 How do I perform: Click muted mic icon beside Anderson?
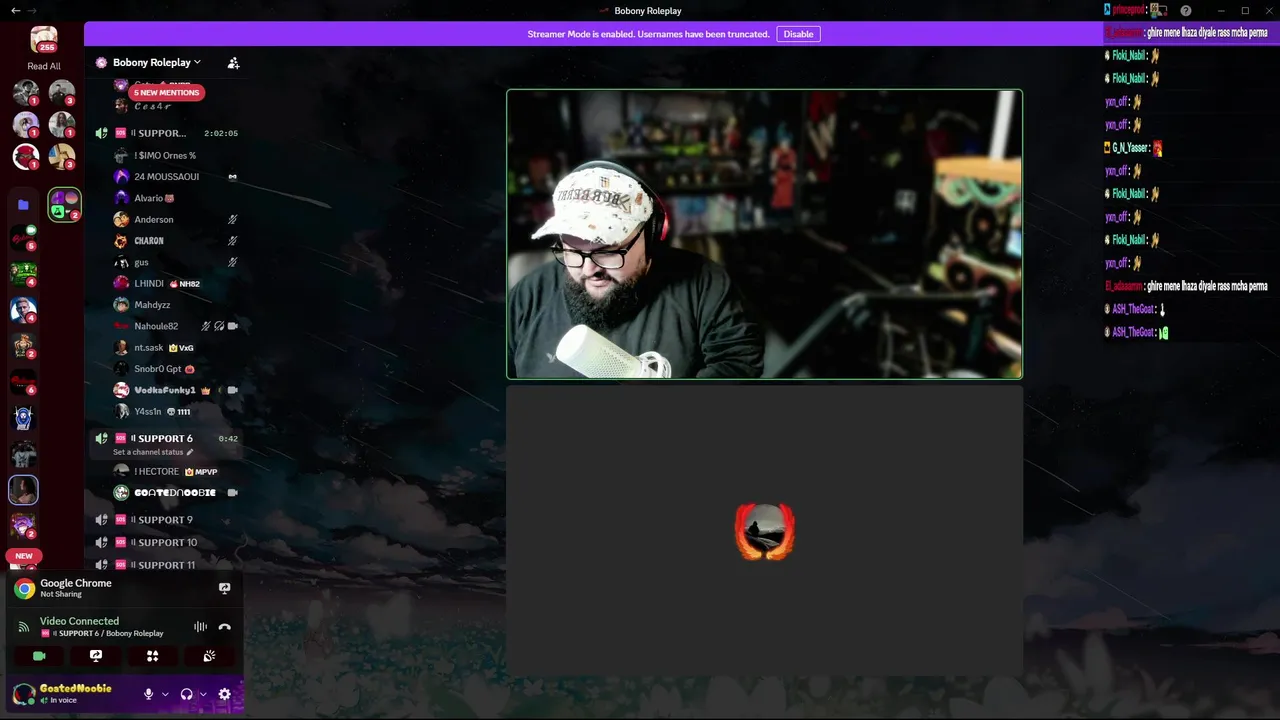[232, 219]
